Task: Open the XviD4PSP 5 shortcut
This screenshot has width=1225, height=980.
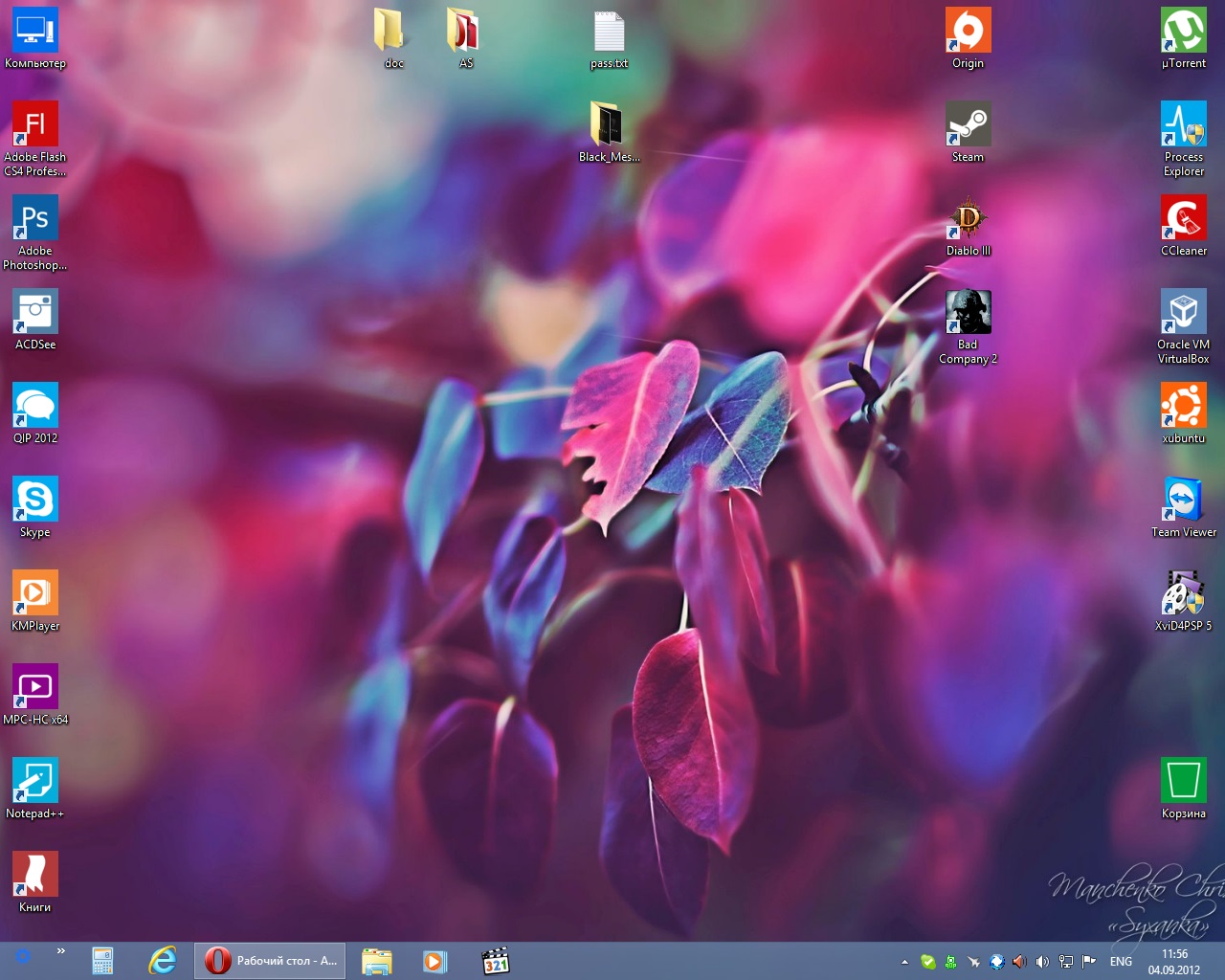Action: tap(1184, 601)
